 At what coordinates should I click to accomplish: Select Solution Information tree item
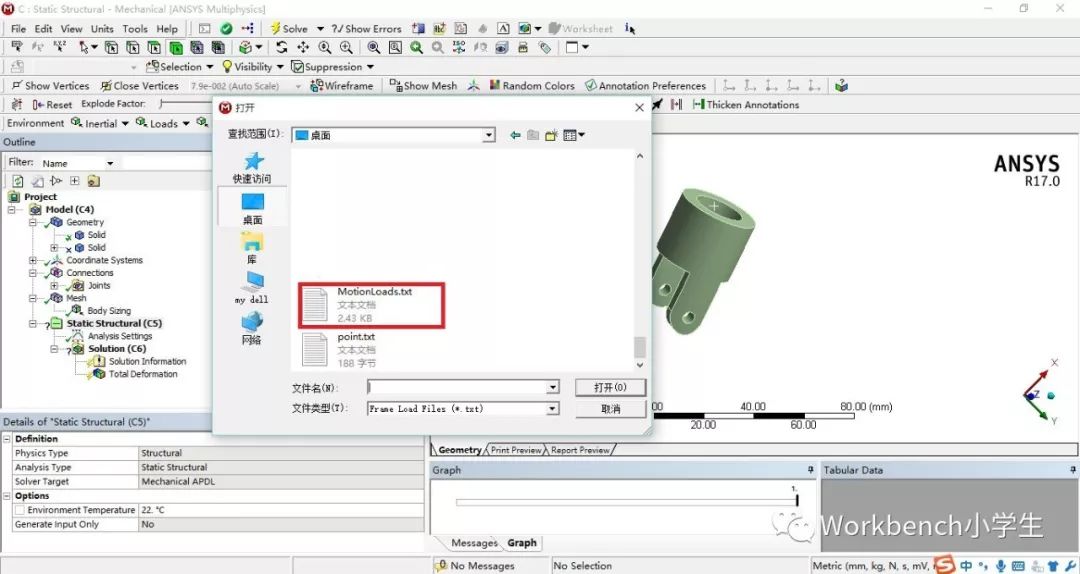tap(147, 361)
